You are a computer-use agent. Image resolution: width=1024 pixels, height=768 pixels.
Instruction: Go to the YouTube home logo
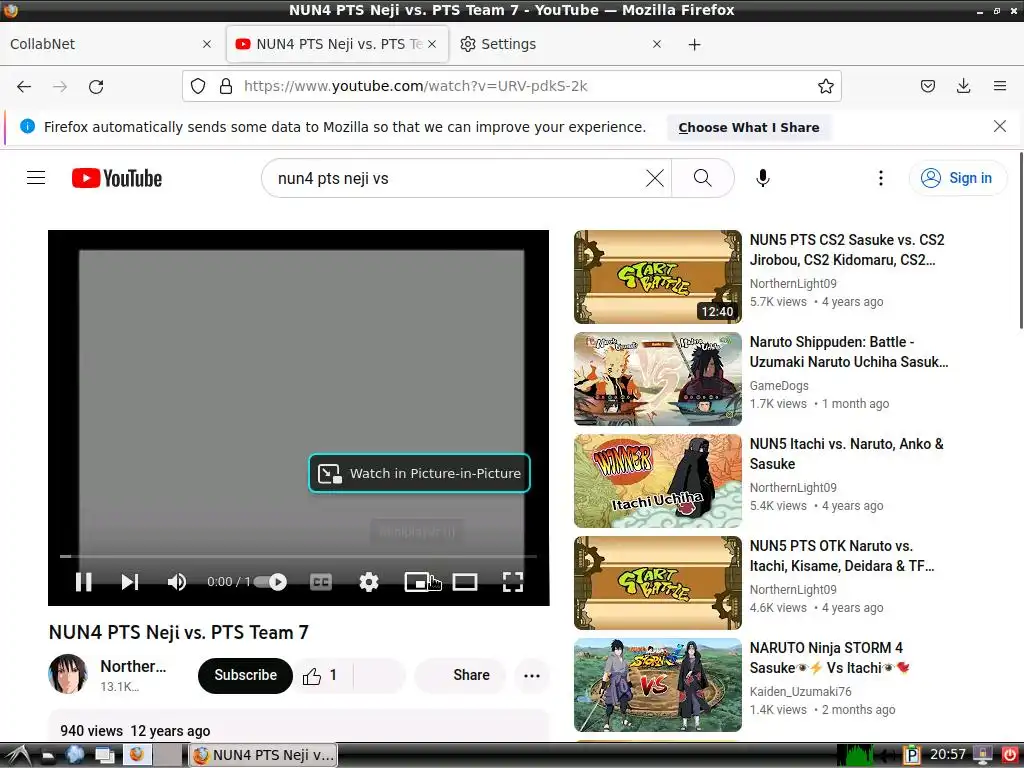(117, 178)
